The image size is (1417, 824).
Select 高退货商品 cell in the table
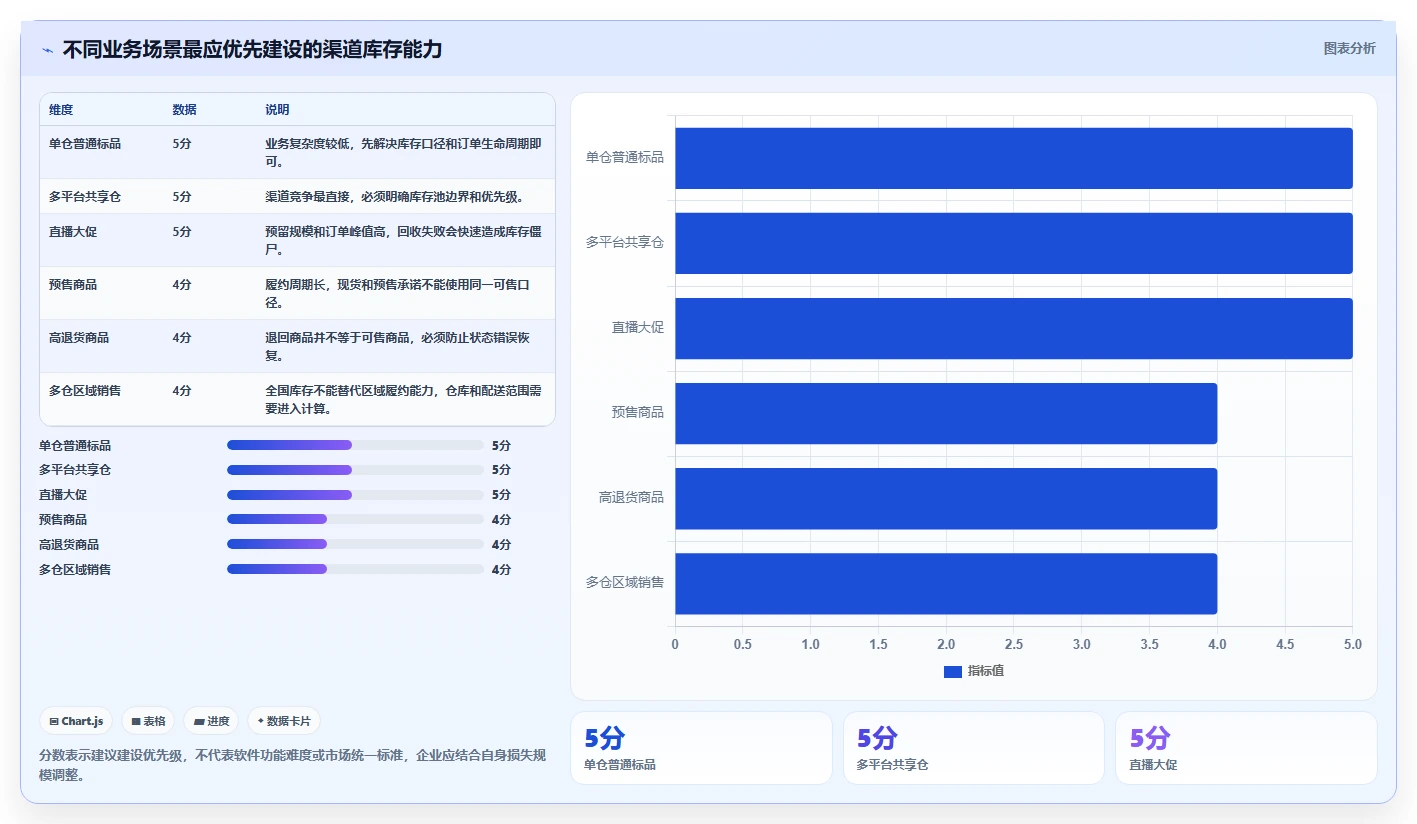click(x=79, y=338)
